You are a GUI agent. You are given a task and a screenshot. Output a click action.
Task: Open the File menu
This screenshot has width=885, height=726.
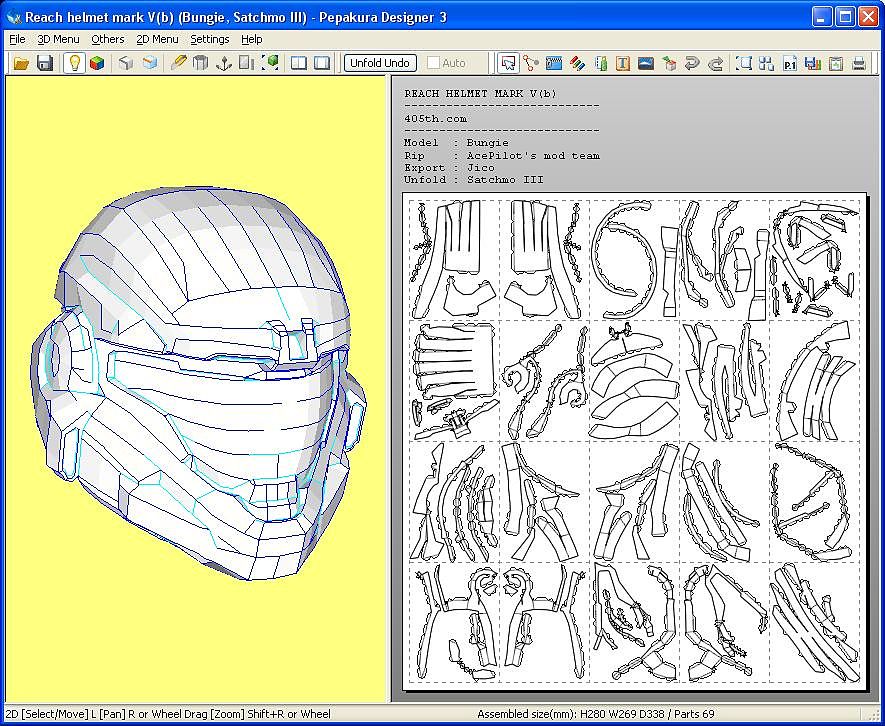point(17,39)
